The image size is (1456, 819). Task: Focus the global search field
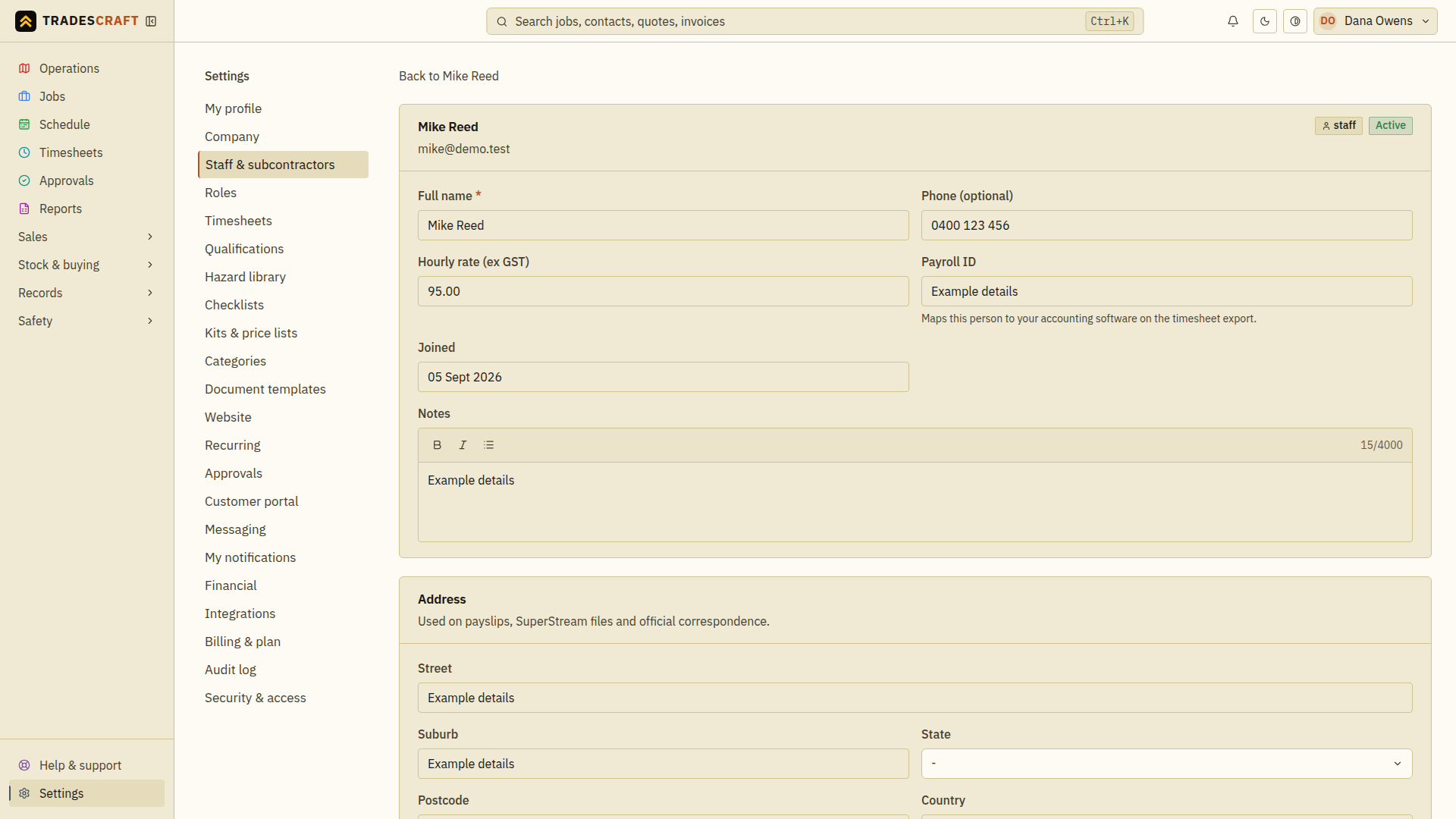[814, 21]
